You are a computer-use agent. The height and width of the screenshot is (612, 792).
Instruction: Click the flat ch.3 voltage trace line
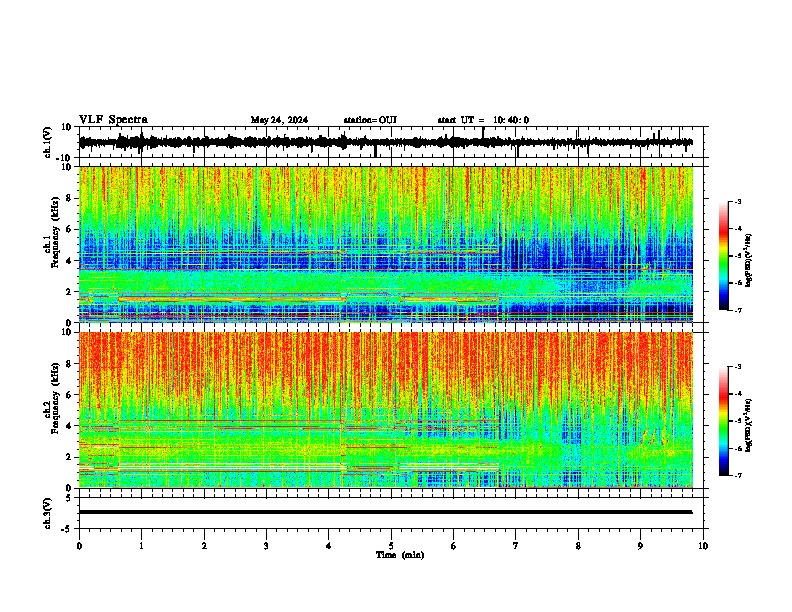click(x=386, y=512)
